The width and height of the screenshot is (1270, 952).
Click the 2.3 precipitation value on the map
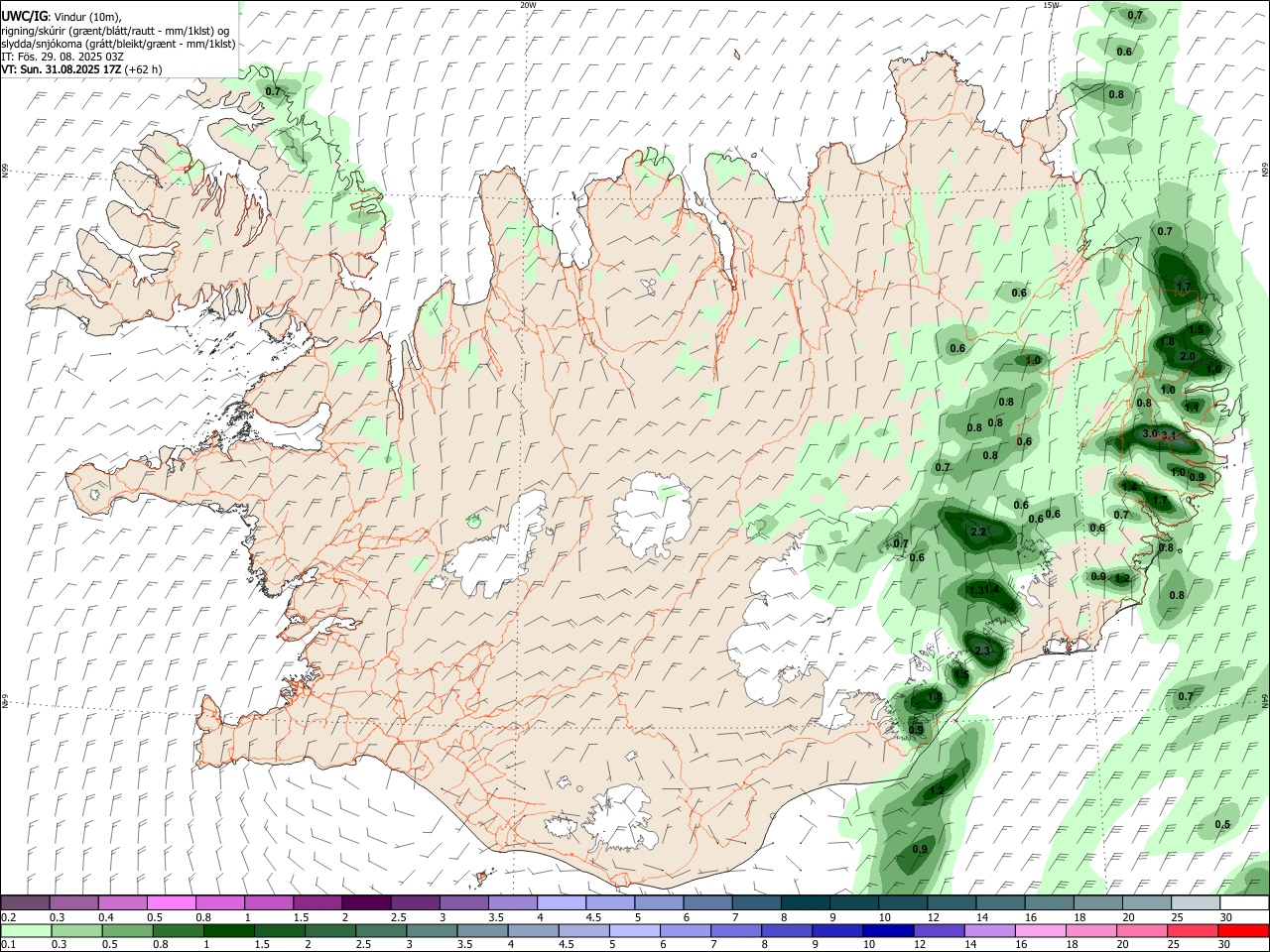pos(982,651)
